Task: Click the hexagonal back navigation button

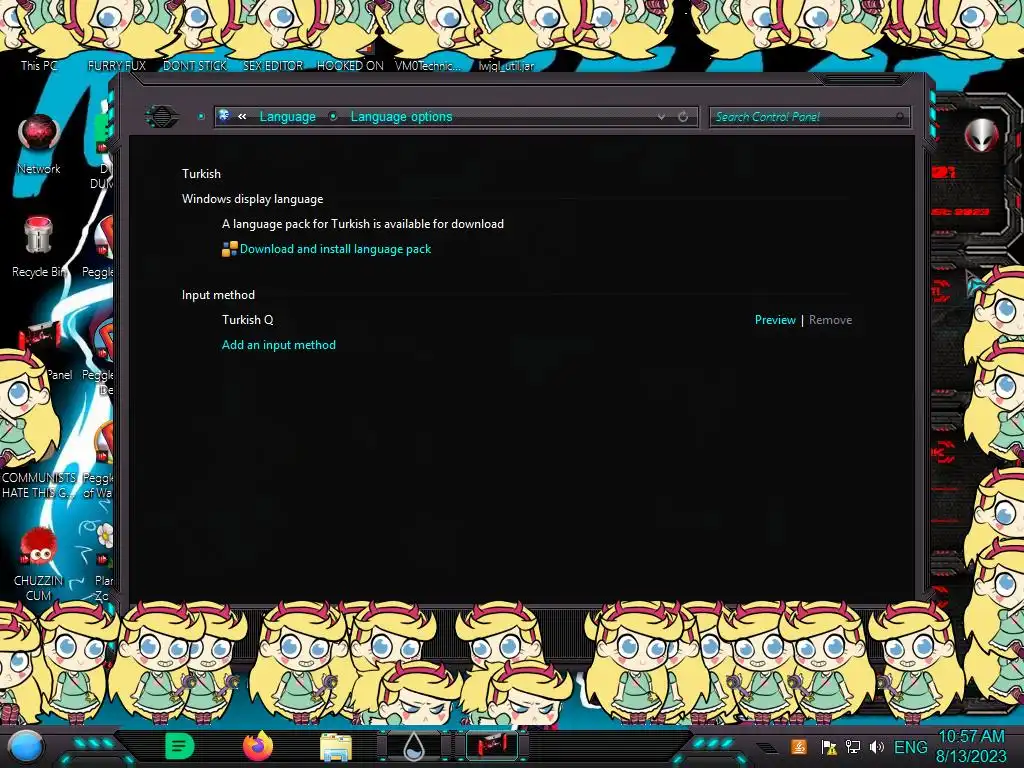Action: [162, 117]
